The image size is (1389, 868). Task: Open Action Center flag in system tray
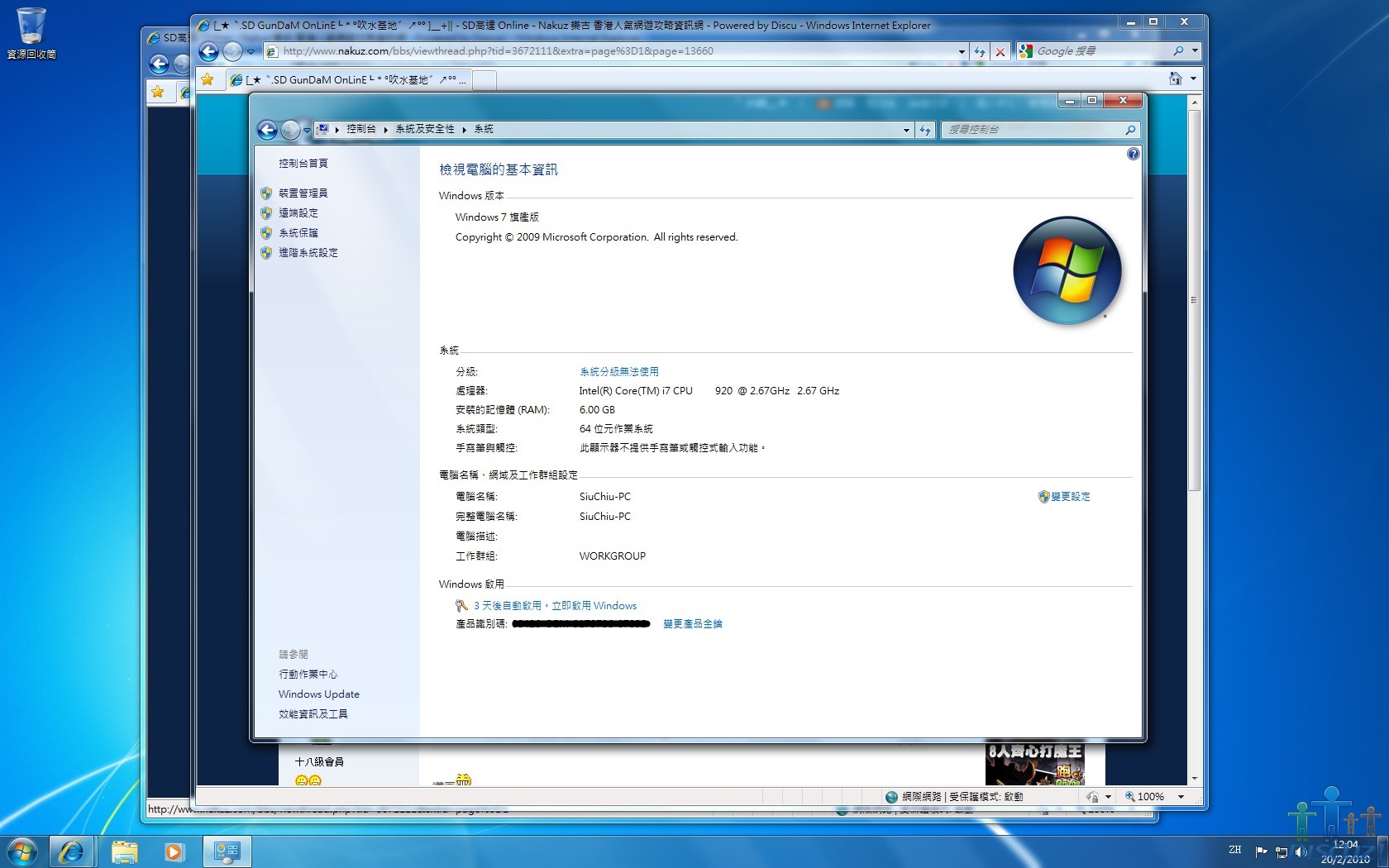1262,851
